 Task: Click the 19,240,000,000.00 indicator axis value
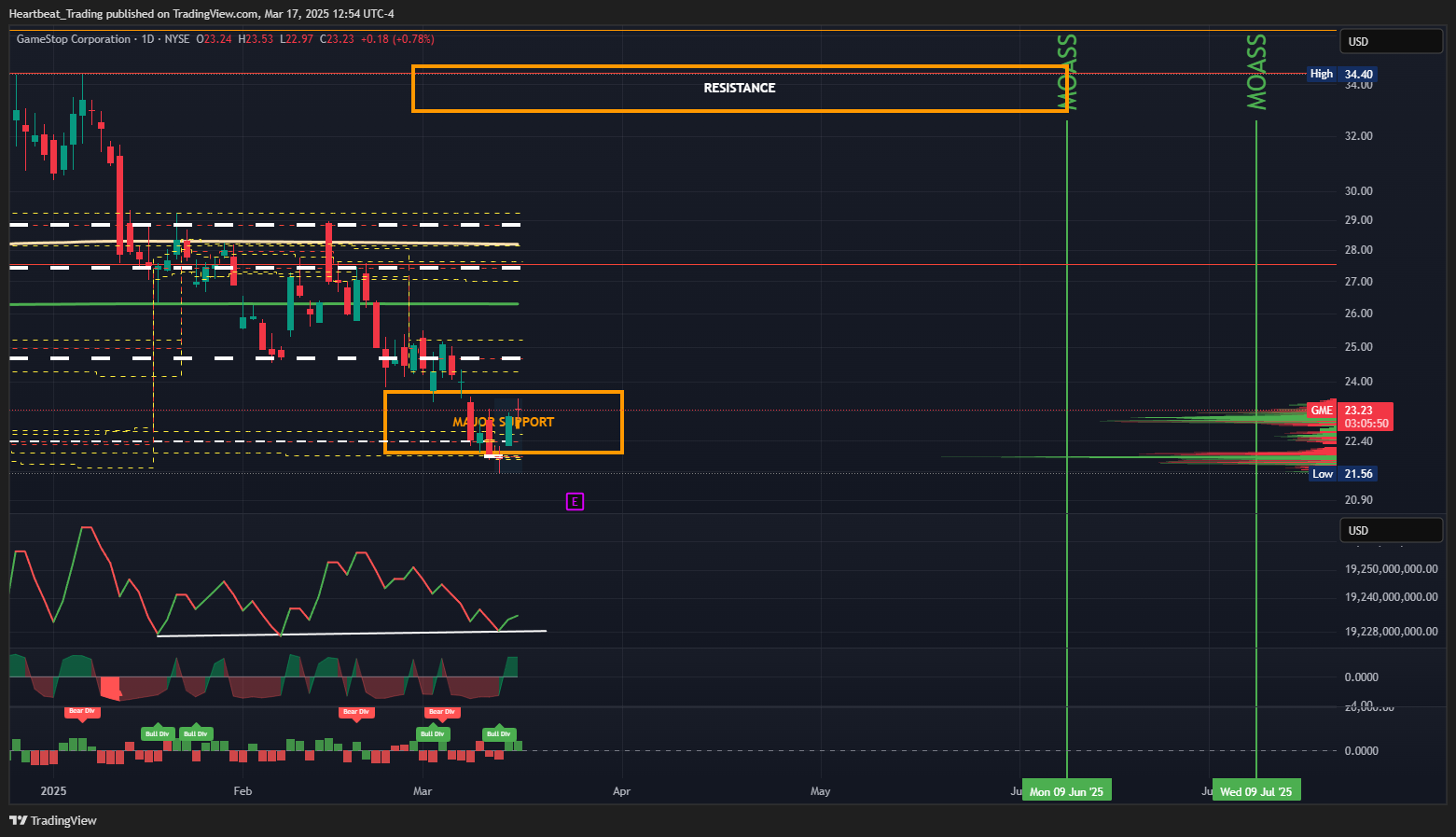tap(1391, 597)
